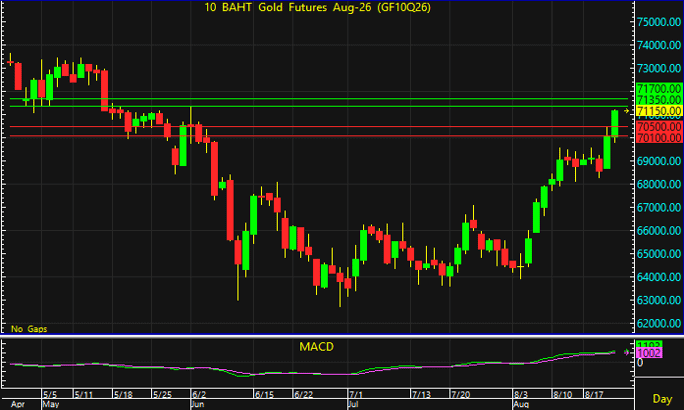Click the Jul month label

pos(353,404)
